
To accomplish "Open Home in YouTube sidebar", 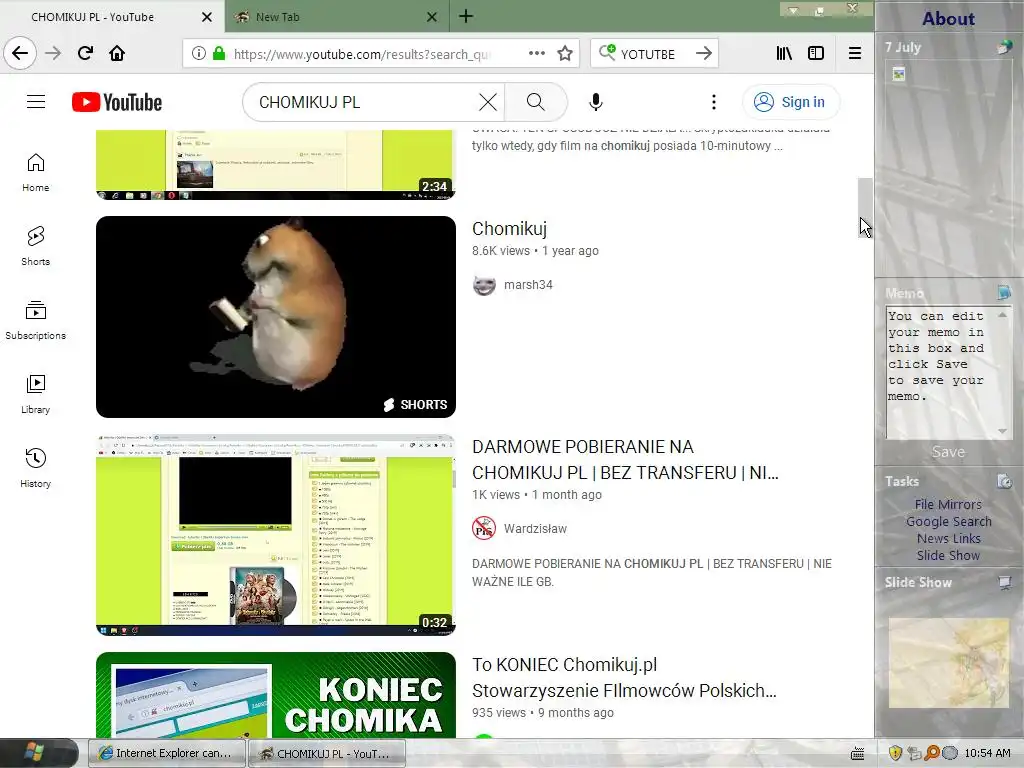I will (35, 172).
